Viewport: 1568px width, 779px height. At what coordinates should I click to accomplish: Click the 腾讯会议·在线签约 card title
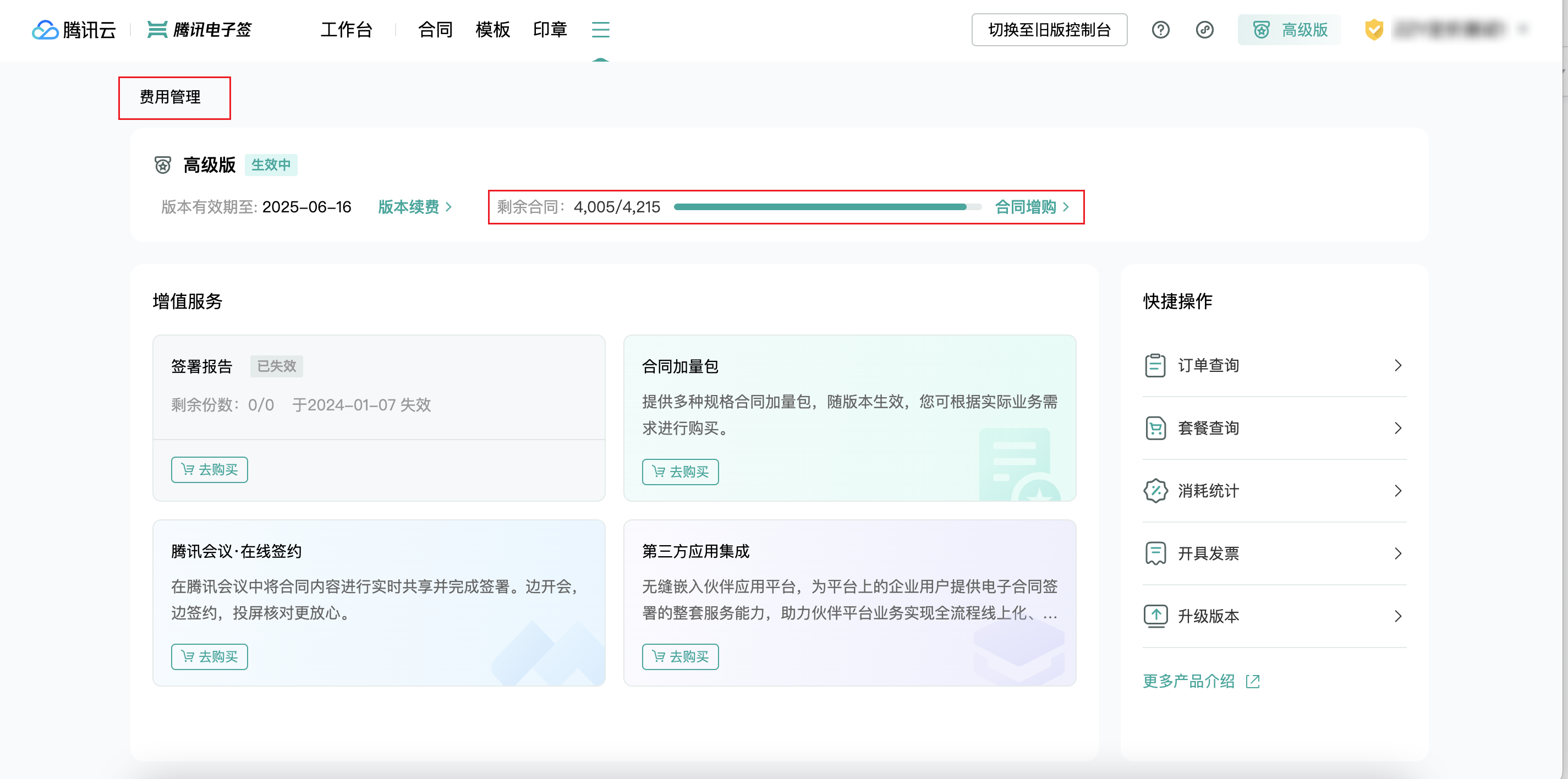[x=236, y=551]
